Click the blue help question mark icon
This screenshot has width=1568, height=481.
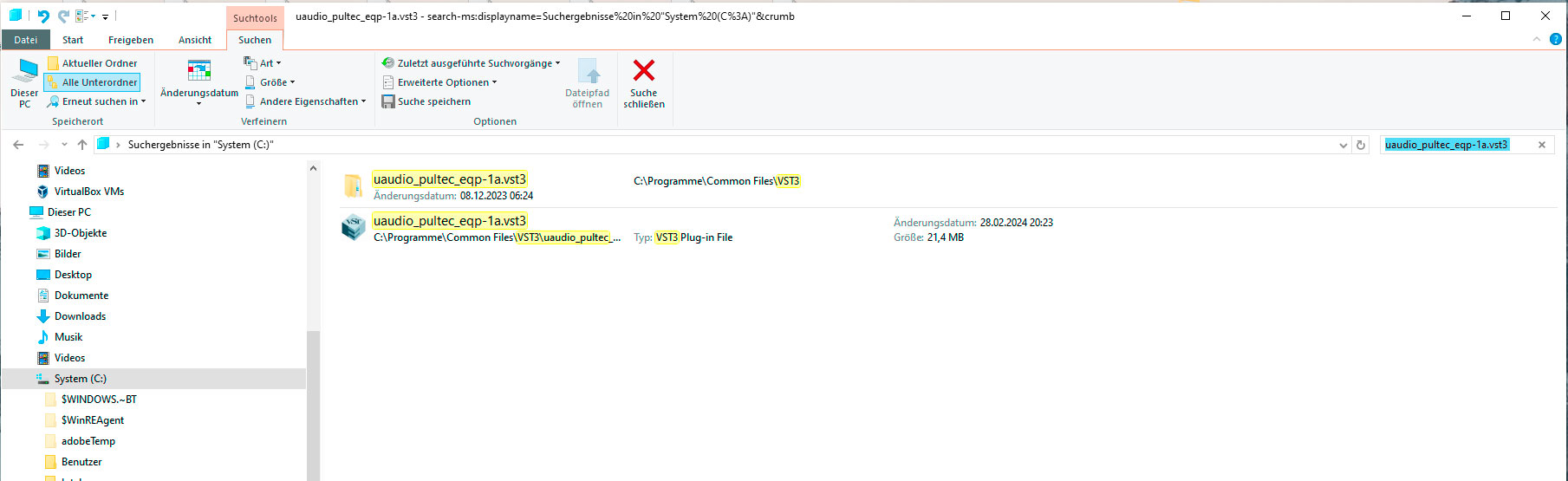click(x=1555, y=39)
